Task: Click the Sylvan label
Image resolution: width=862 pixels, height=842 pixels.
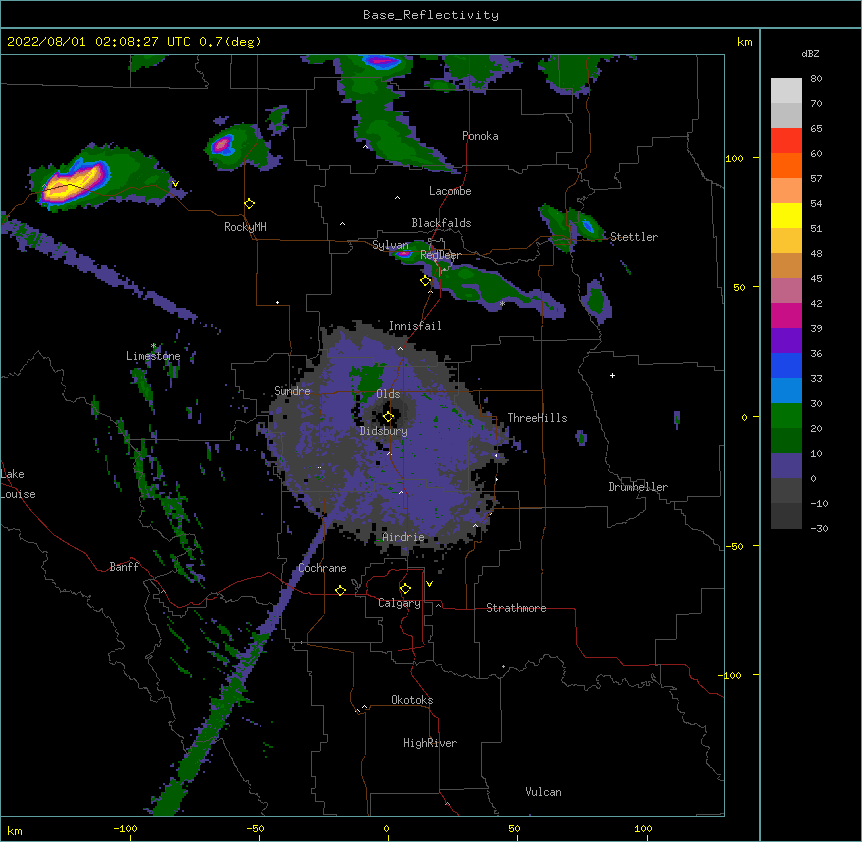Action: pos(390,245)
